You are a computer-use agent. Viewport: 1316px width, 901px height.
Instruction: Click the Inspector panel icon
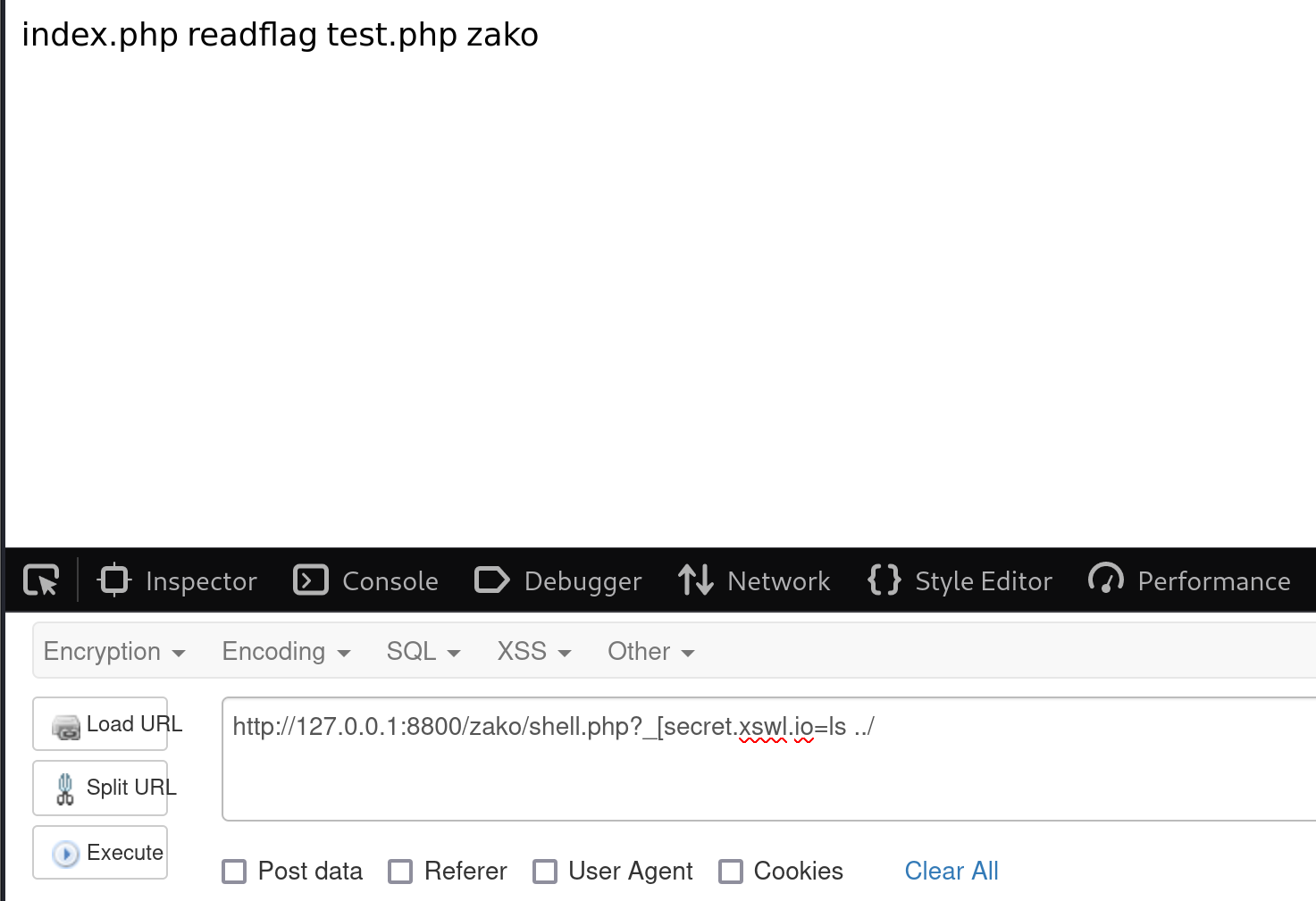[114, 580]
